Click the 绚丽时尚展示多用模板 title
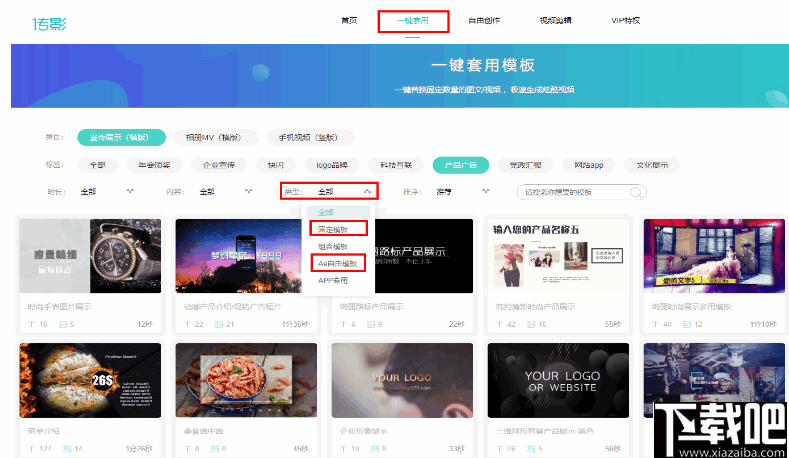Screen dimensions: 789x458 pyautogui.click(x=691, y=307)
